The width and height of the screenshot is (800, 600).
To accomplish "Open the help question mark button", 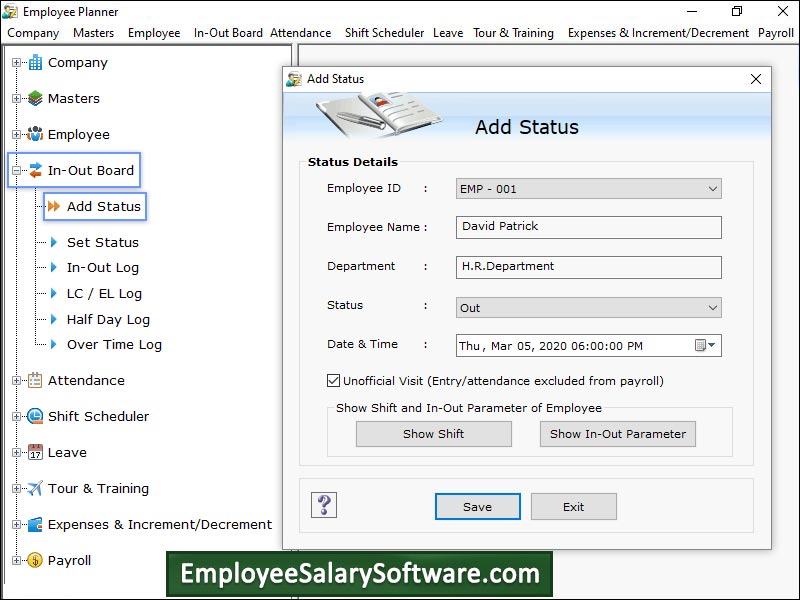I will (x=324, y=505).
